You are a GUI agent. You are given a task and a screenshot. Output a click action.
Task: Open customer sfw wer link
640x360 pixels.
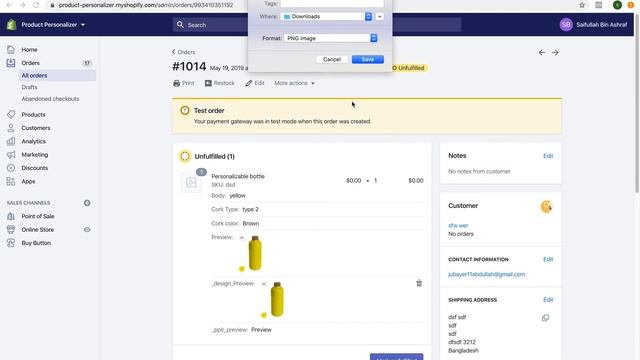tap(458, 225)
